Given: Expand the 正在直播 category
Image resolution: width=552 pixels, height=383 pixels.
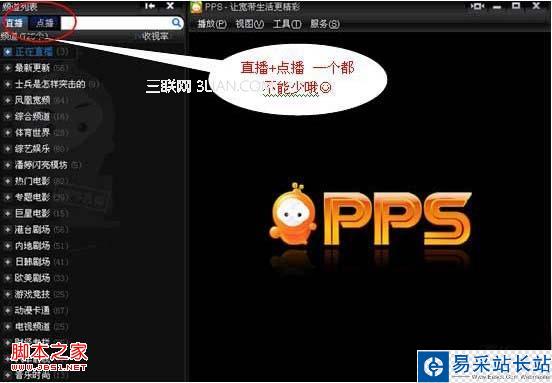Looking at the screenshot, I should [7, 52].
